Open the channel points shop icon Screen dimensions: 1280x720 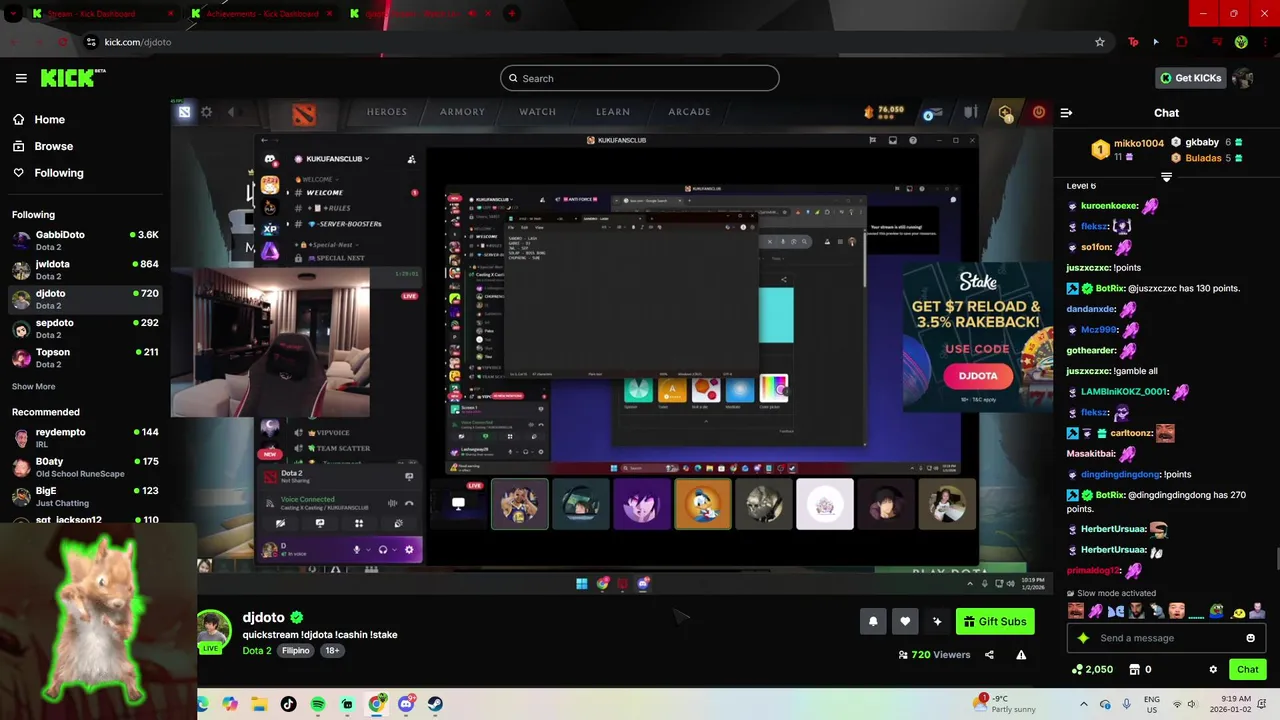point(1134,670)
